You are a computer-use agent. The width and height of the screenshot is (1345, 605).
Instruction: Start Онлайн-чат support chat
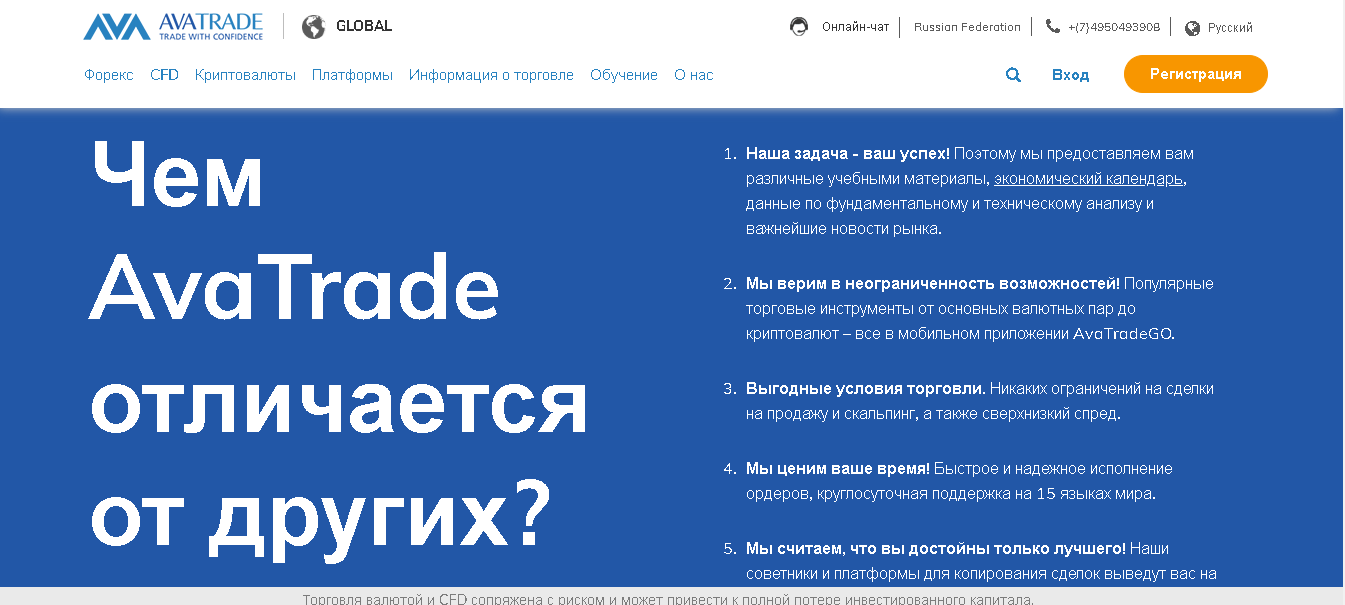pyautogui.click(x=855, y=27)
